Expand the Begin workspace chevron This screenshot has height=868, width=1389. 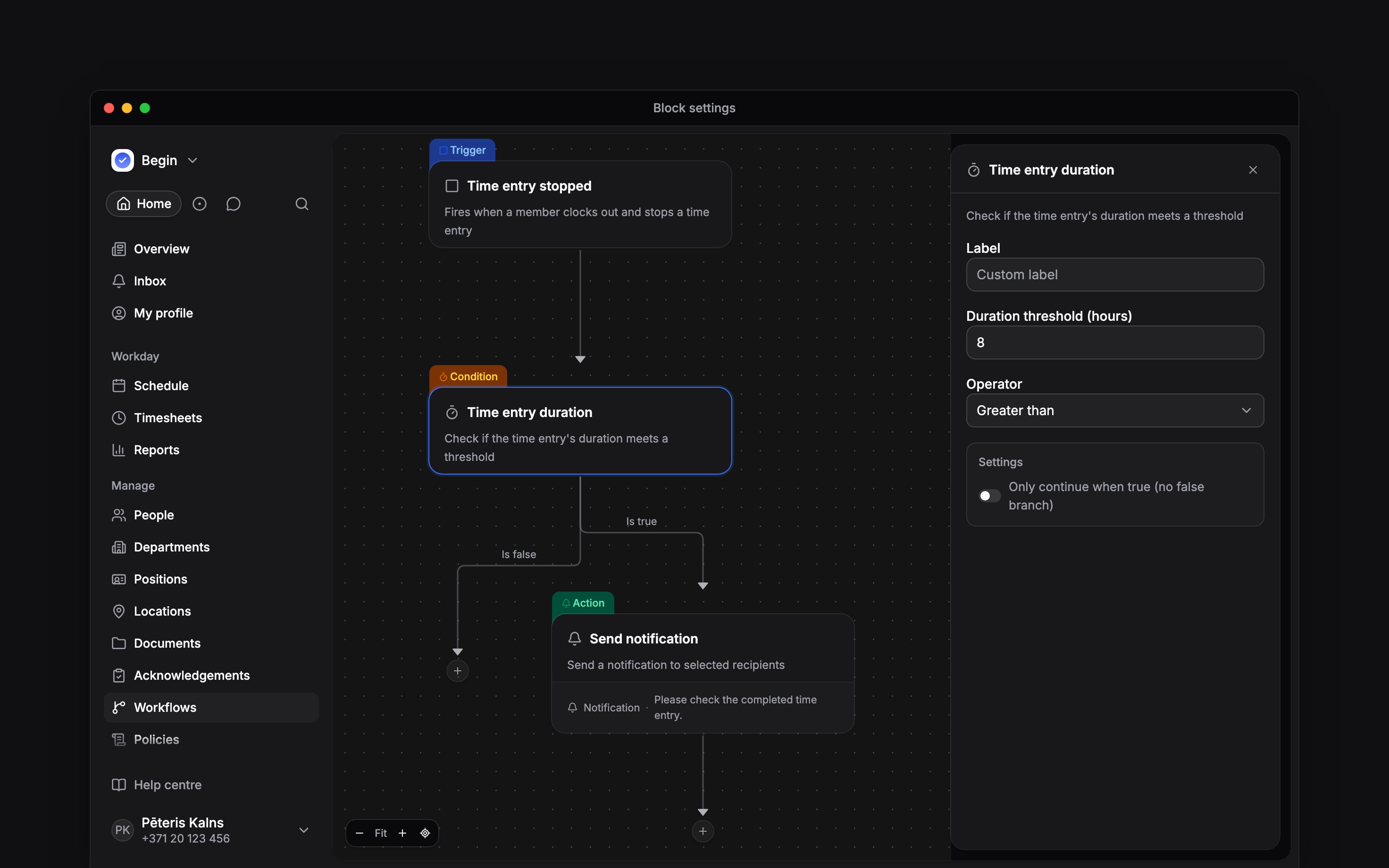point(193,160)
